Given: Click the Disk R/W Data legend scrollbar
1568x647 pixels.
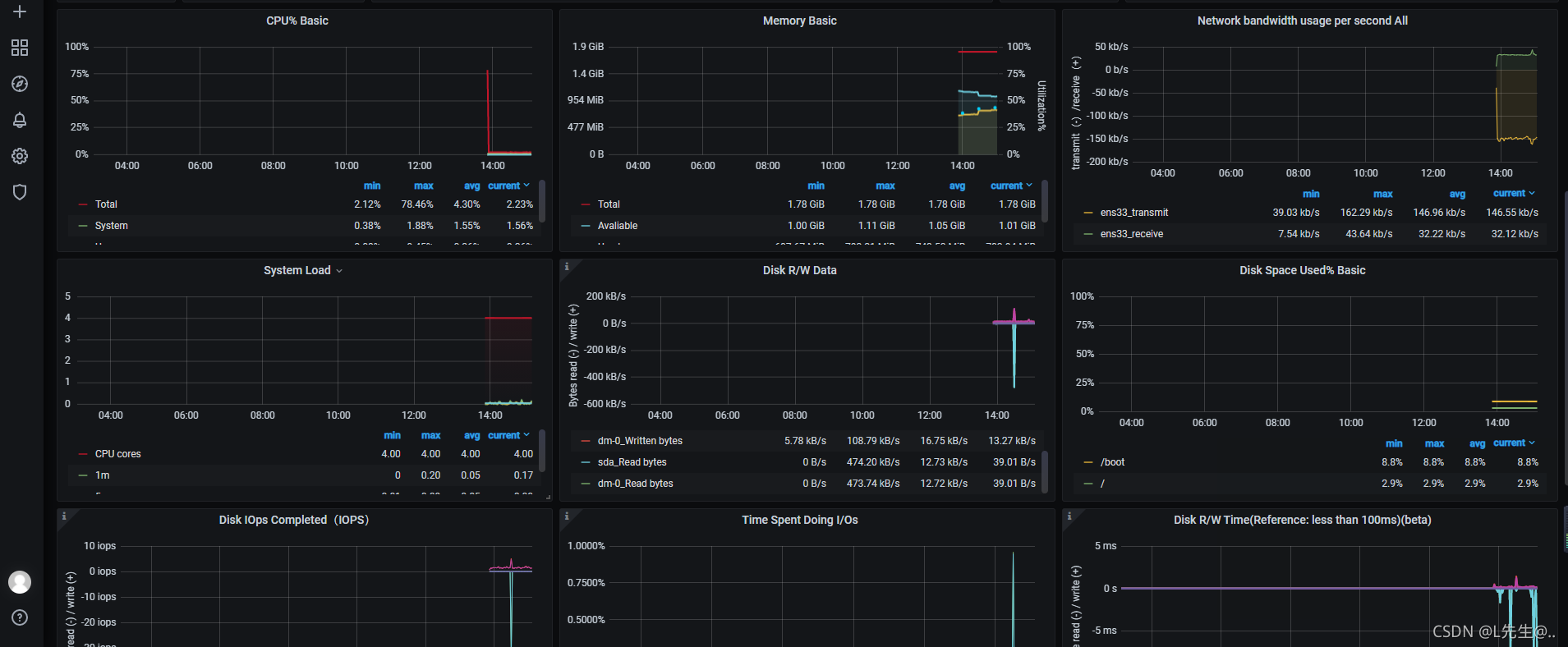Looking at the screenshot, I should 1045,472.
